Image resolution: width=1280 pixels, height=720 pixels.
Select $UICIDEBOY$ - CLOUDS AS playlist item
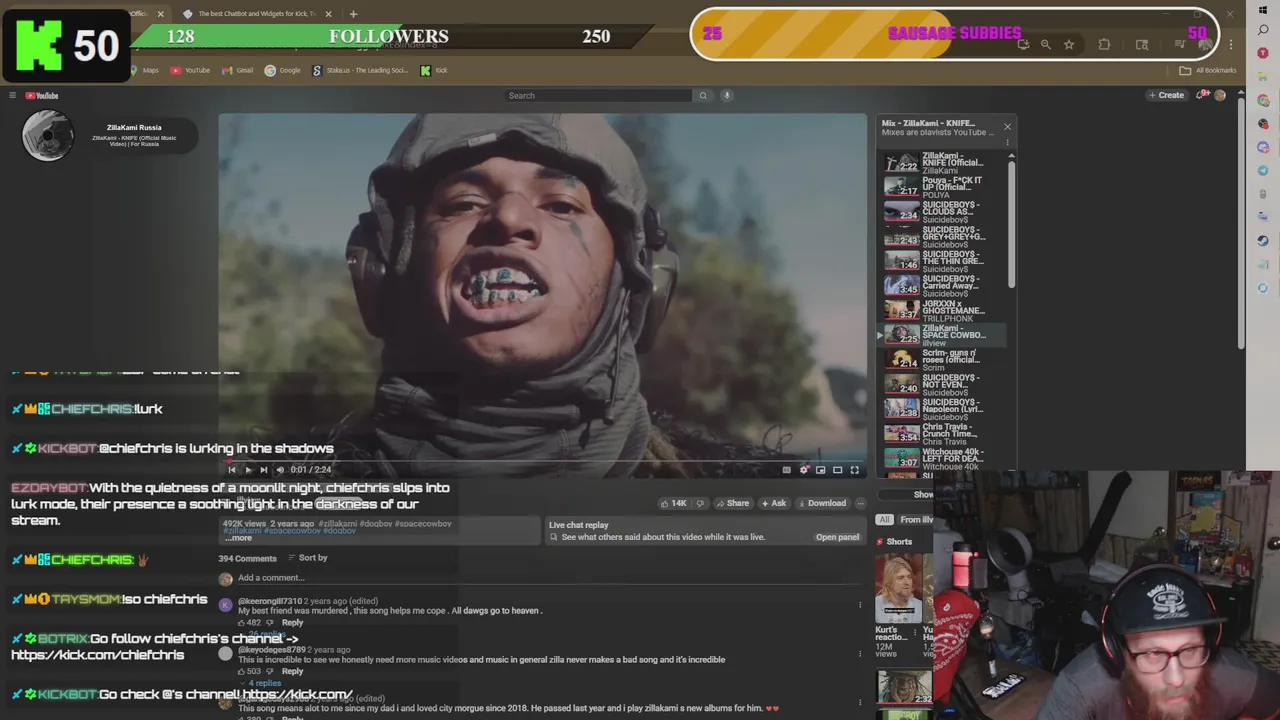[943, 212]
